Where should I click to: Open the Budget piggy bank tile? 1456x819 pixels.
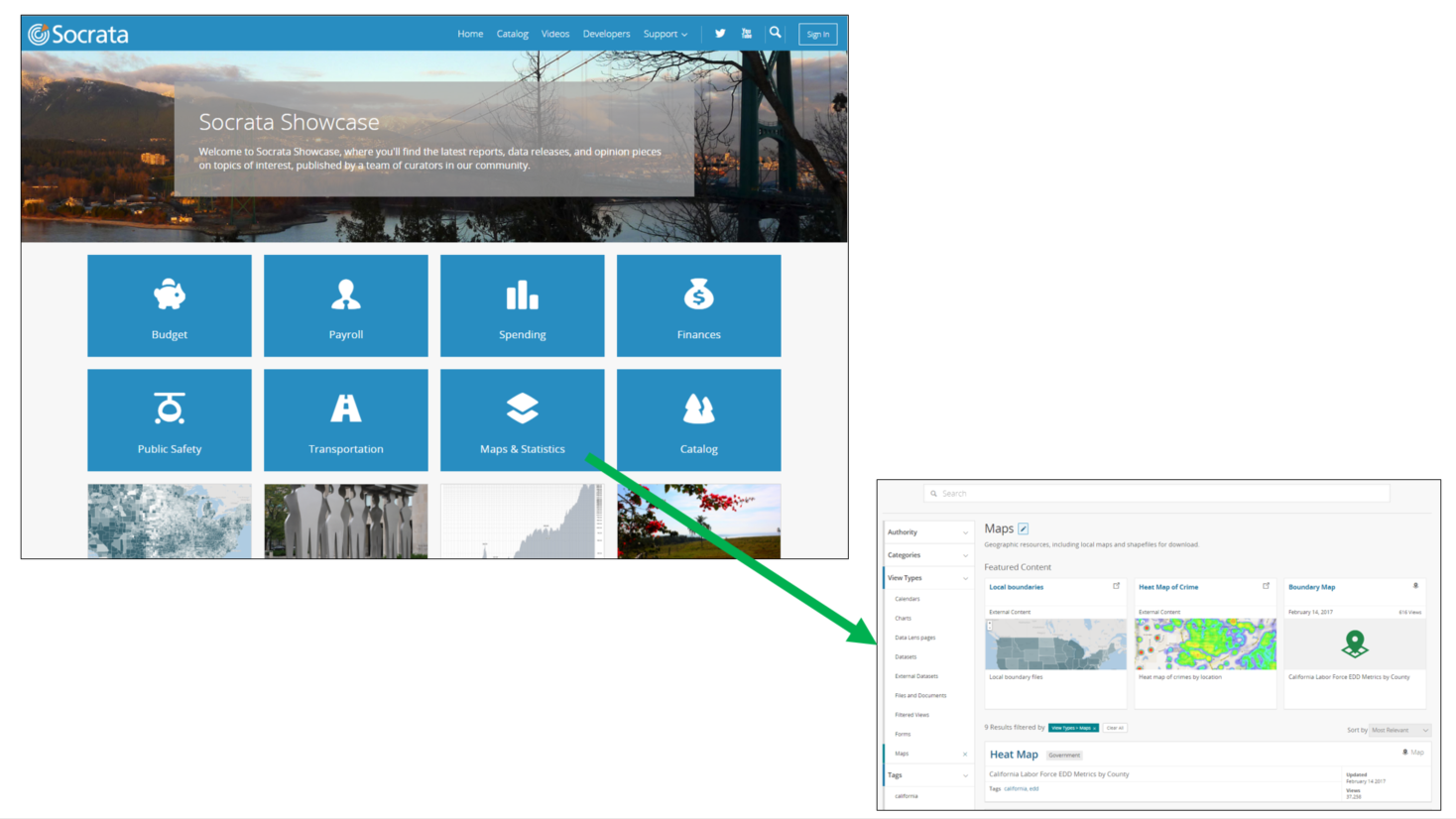170,305
